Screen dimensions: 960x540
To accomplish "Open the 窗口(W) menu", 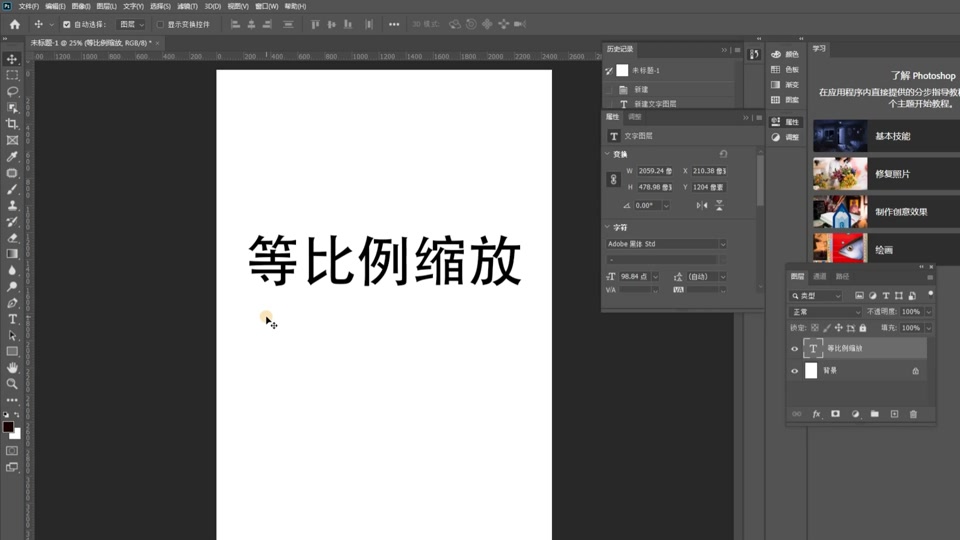I will point(266,6).
